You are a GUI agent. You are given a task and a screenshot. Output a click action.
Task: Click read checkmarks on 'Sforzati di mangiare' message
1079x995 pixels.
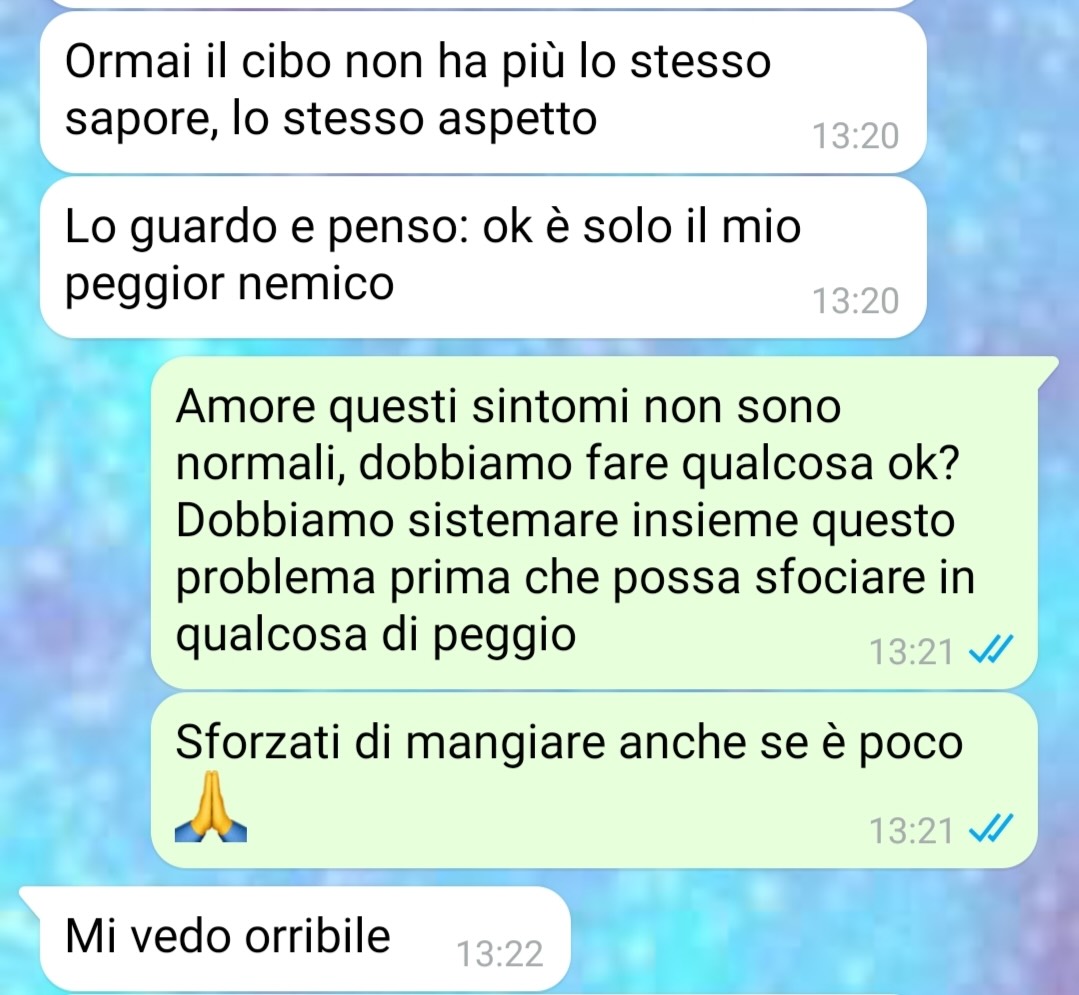pos(991,828)
